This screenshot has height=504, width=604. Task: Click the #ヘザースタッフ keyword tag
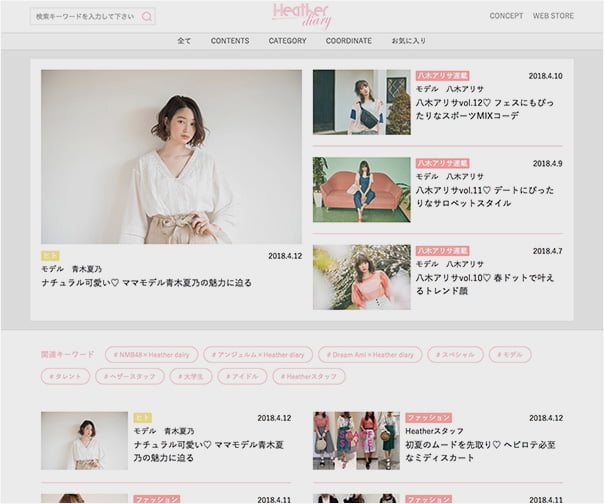[130, 376]
